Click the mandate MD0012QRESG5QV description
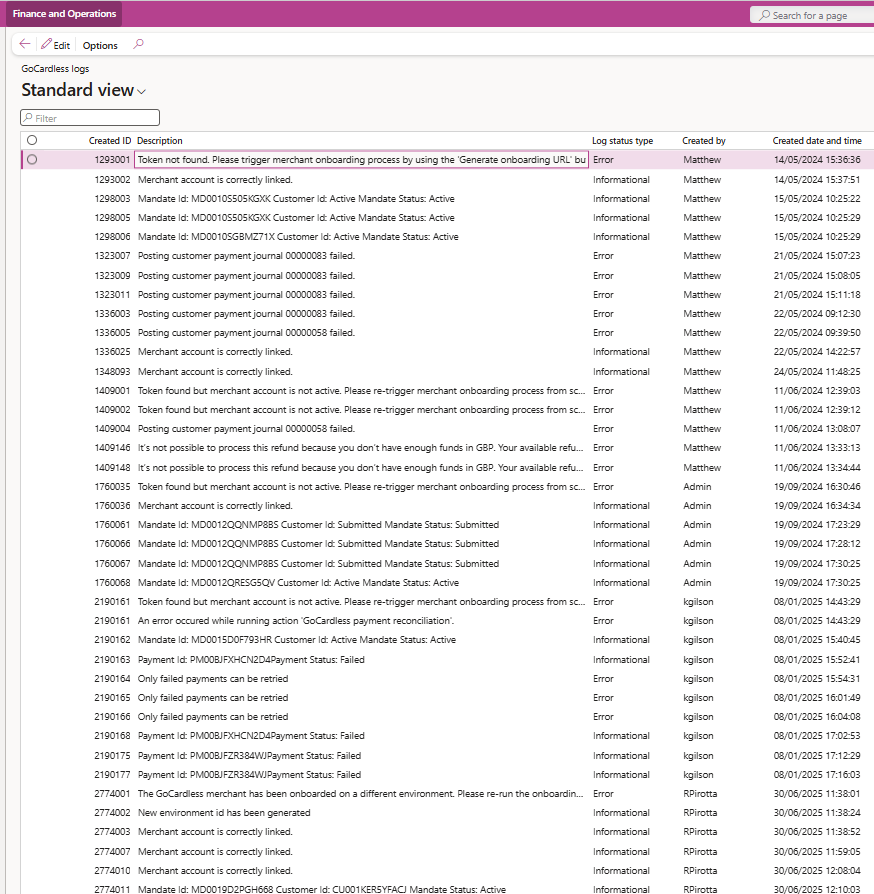This screenshot has width=874, height=894. tap(298, 583)
